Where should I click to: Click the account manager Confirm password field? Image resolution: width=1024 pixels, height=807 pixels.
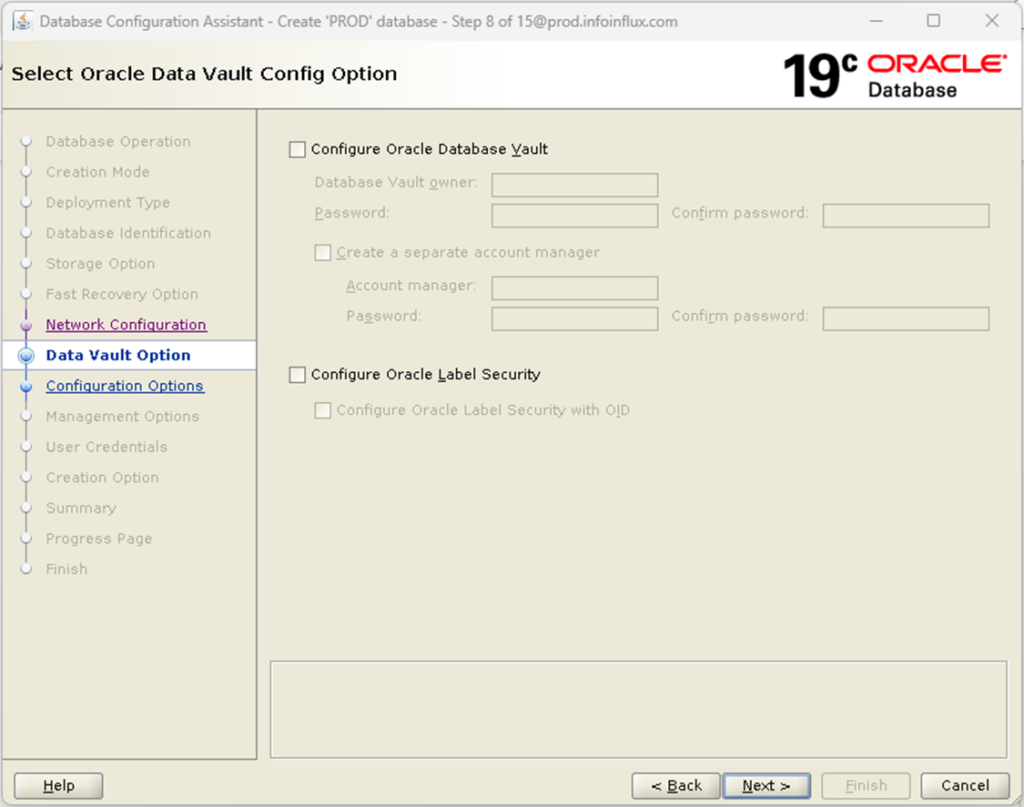[x=905, y=318]
